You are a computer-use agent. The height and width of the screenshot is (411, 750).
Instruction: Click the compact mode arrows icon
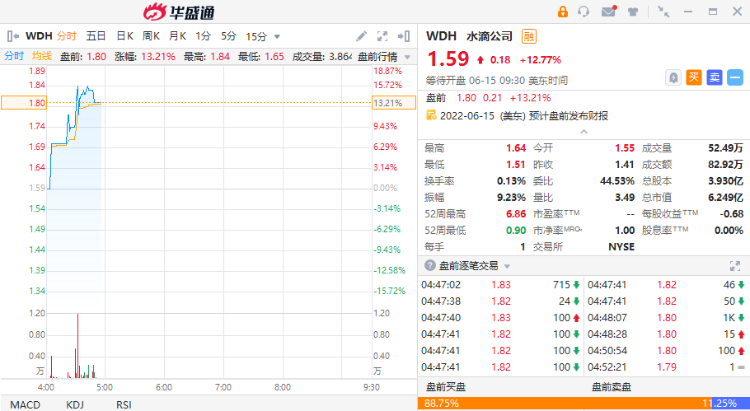[x=663, y=11]
